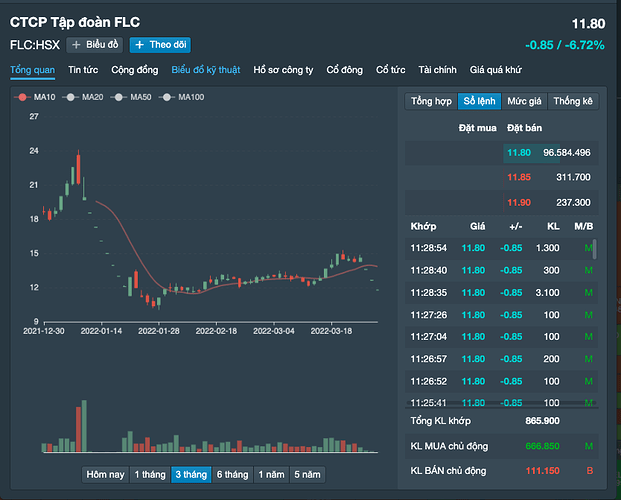The width and height of the screenshot is (621, 500).
Task: Select the Mức giá panel tab
Action: click(524, 101)
